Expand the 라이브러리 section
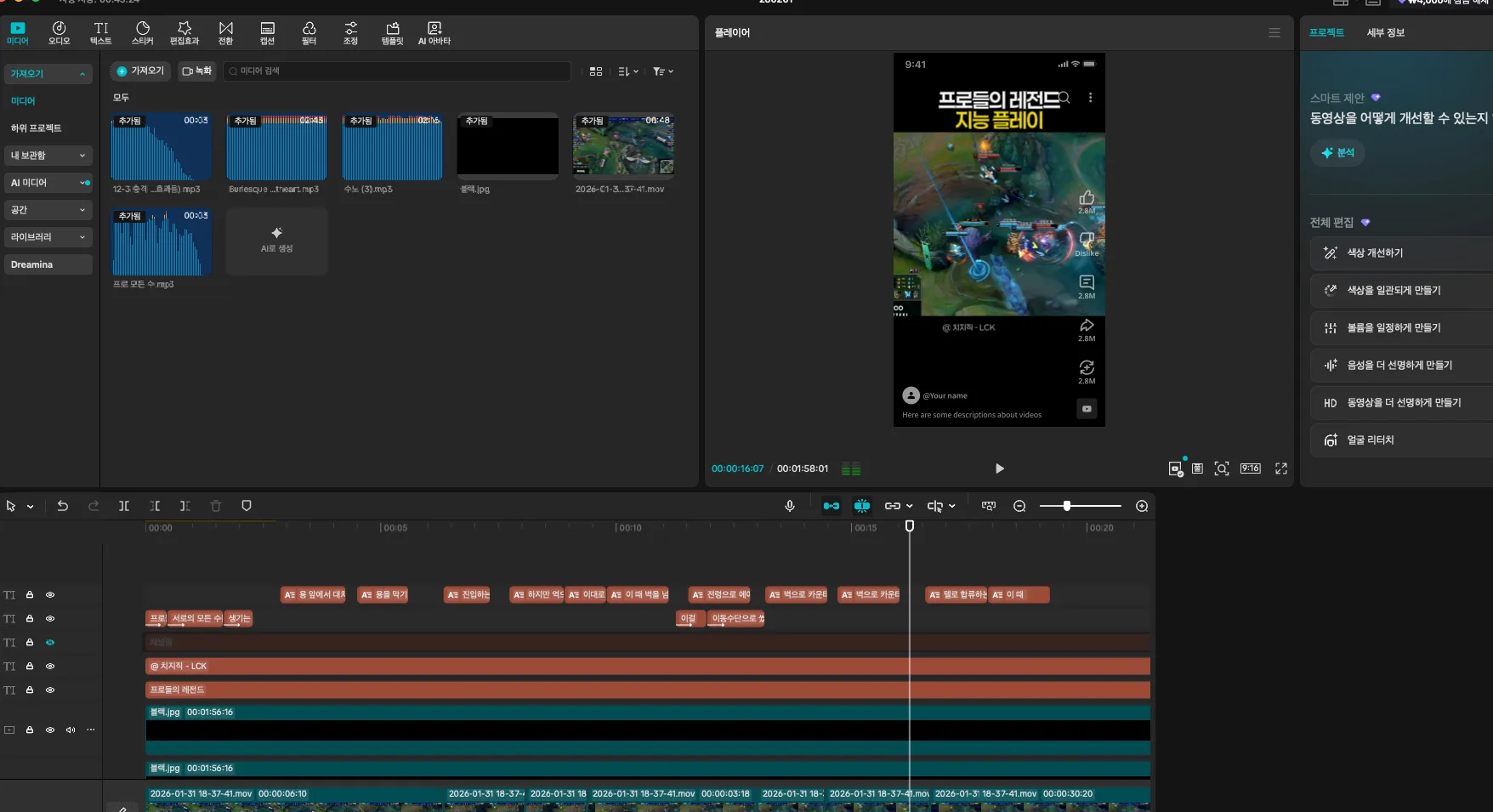The width and height of the screenshot is (1493, 812). [48, 237]
